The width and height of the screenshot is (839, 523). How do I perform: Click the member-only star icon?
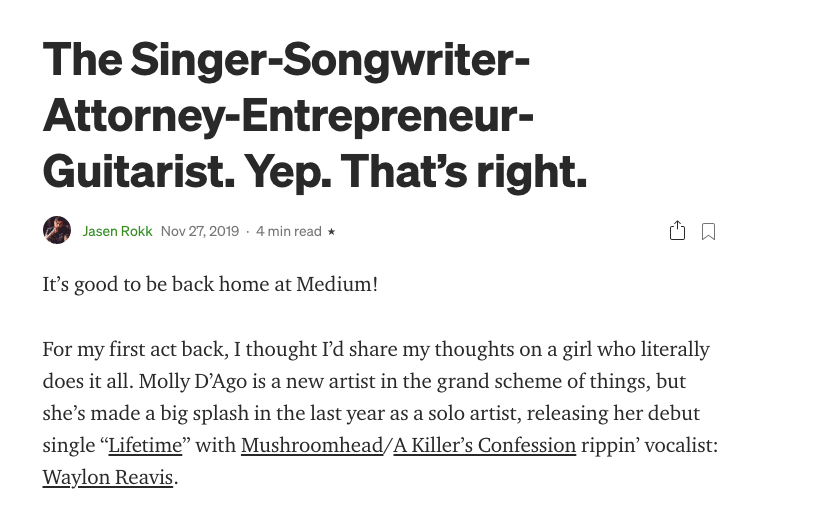331,232
